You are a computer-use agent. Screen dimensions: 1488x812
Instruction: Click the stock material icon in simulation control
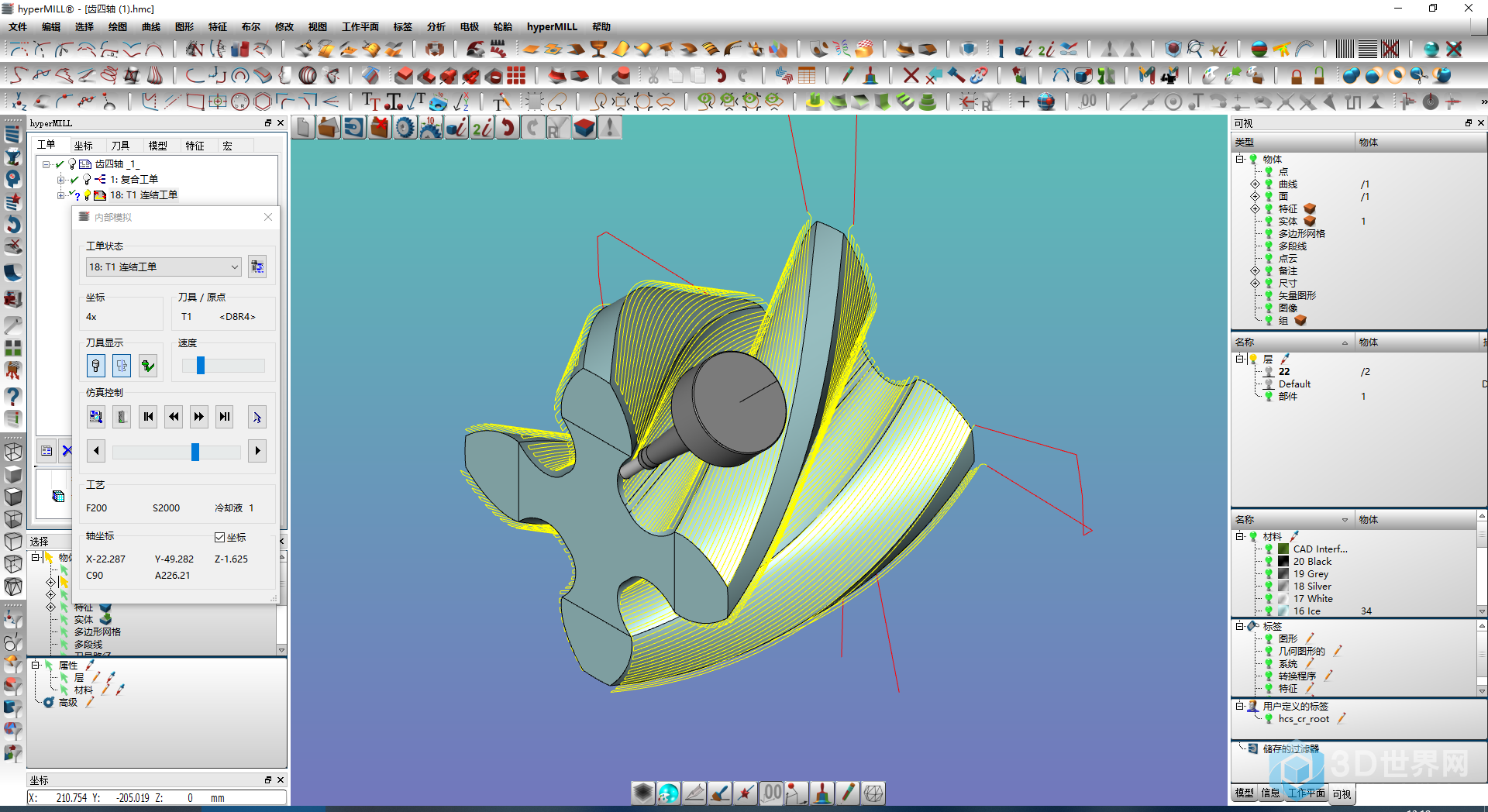tap(122, 417)
